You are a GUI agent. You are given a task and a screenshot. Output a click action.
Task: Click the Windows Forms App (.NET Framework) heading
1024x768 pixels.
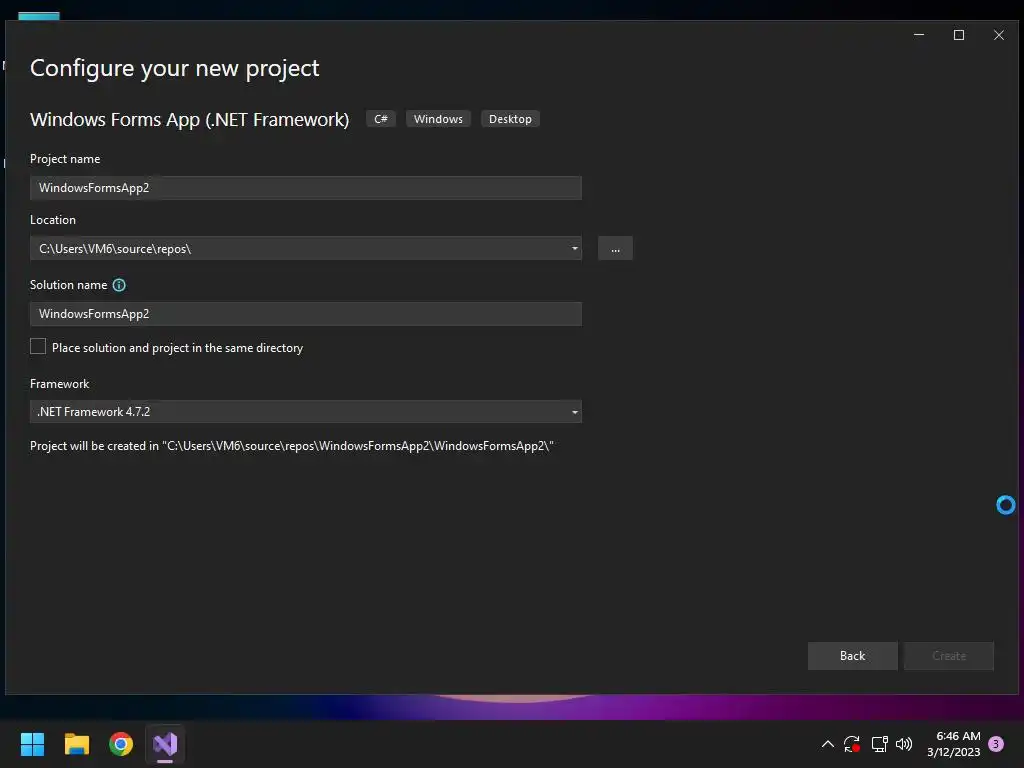(189, 120)
